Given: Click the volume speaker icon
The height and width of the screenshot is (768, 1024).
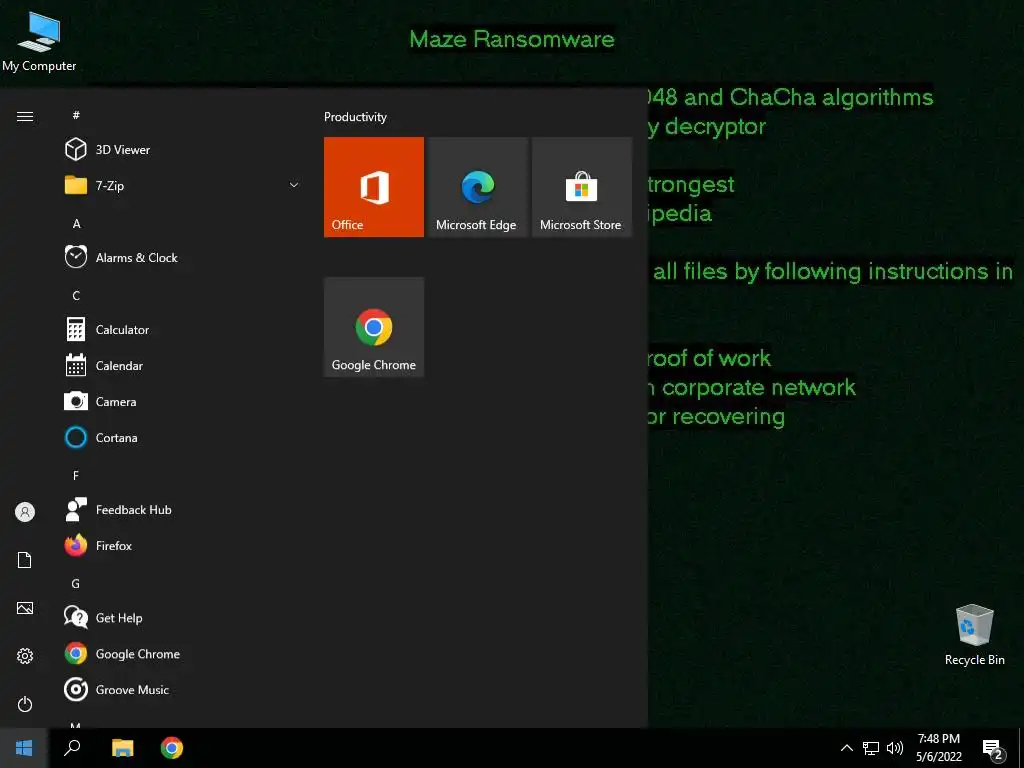Looking at the screenshot, I should pyautogui.click(x=895, y=748).
